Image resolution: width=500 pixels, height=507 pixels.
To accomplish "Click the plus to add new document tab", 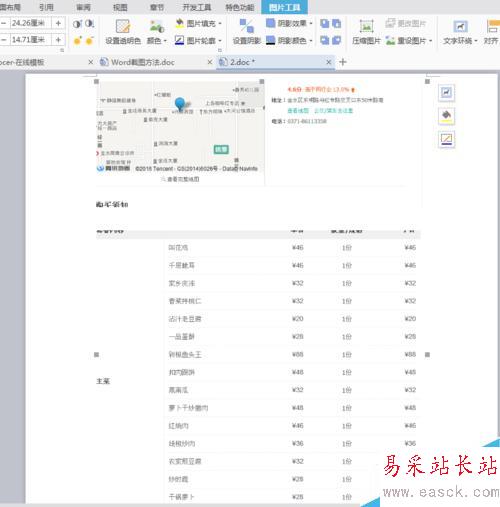I will [x=343, y=62].
